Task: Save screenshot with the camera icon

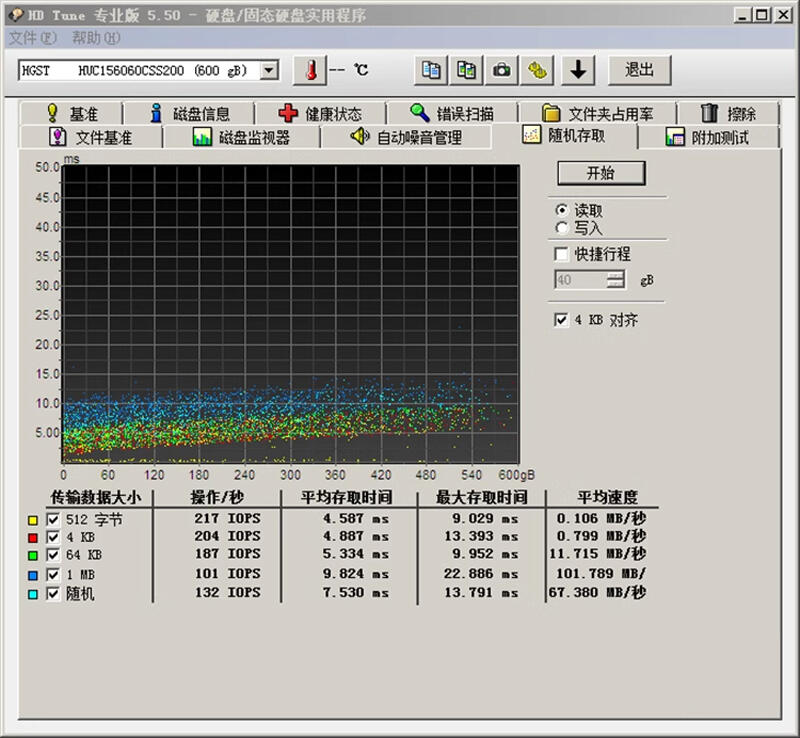Action: point(502,70)
